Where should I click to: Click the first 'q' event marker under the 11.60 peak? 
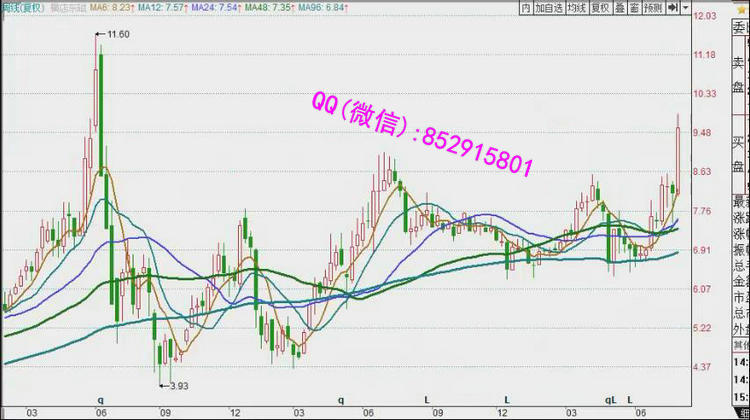click(99, 399)
